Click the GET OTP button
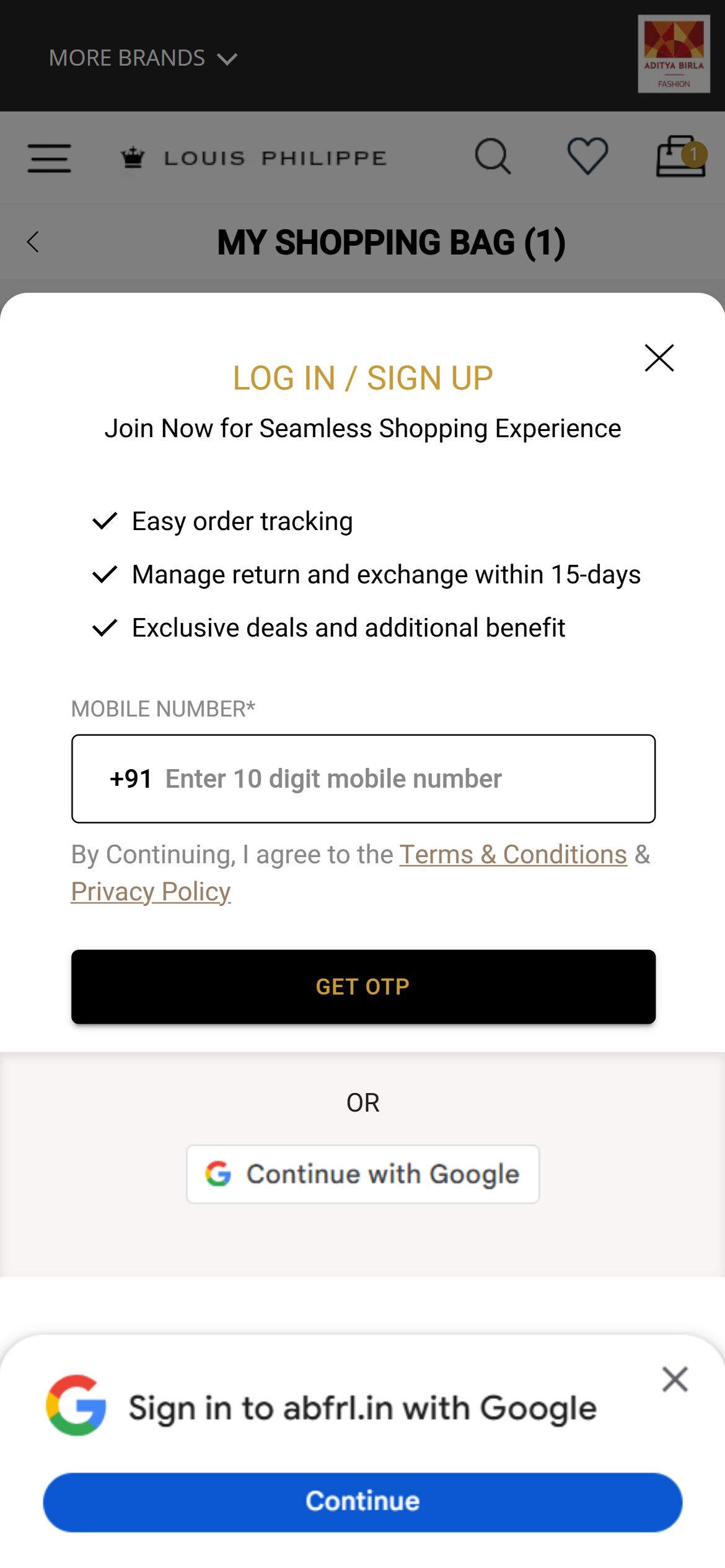The image size is (725, 1568). (x=363, y=987)
